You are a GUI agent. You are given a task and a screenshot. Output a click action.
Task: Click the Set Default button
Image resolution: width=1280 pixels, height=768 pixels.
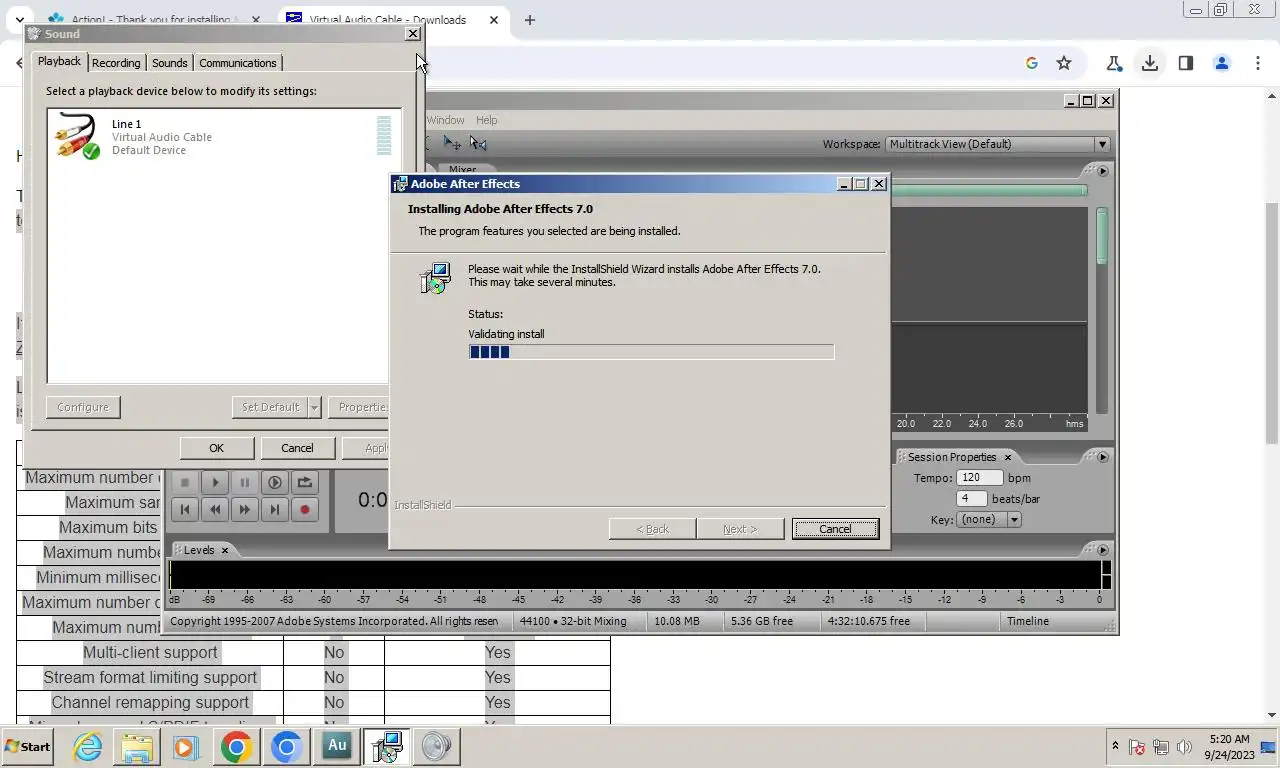270,407
